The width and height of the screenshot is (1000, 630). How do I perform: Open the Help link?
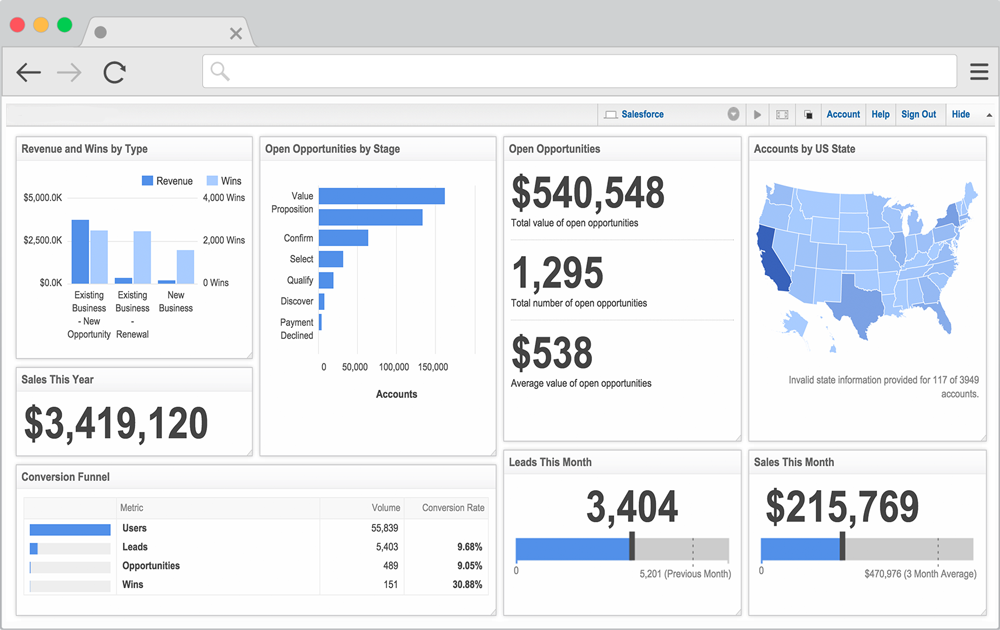click(880, 114)
